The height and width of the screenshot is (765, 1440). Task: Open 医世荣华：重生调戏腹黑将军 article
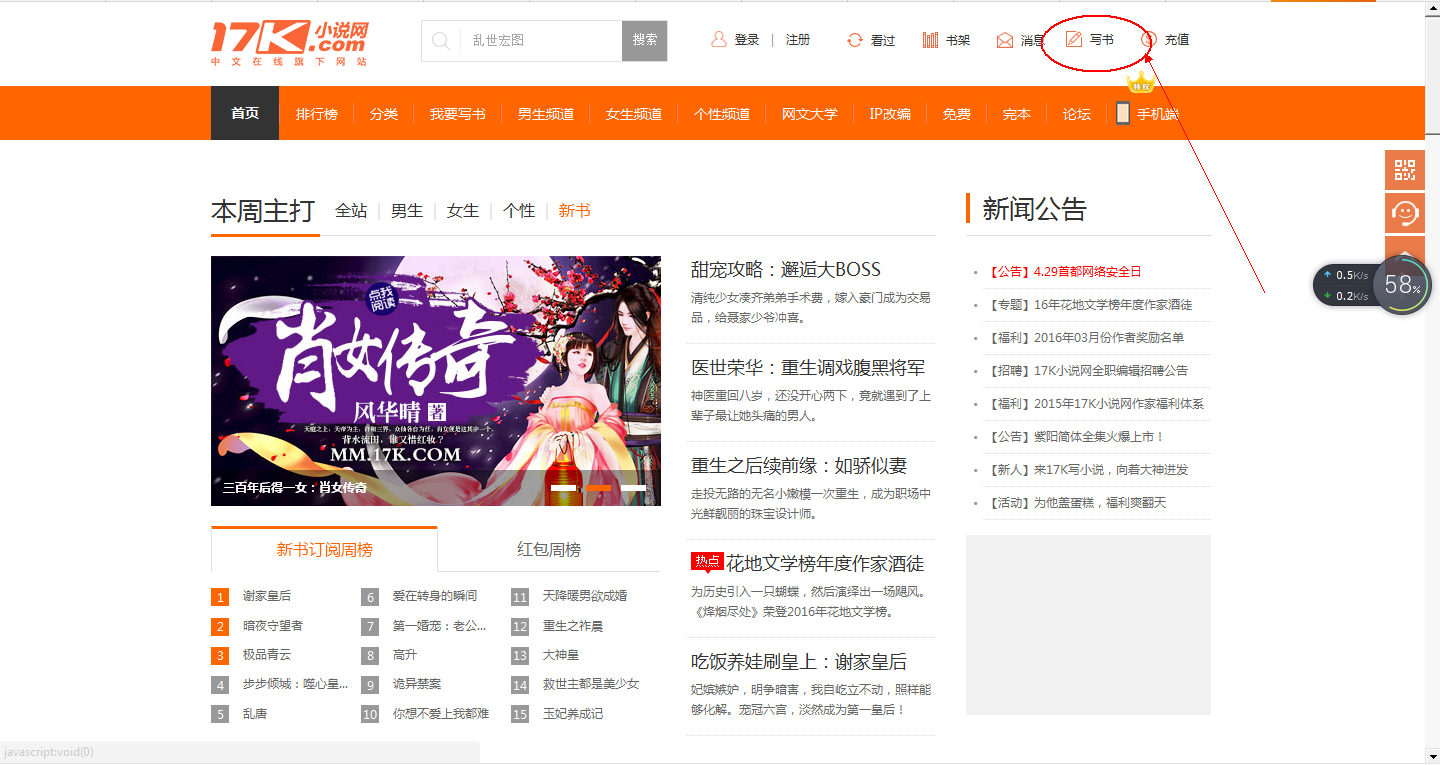[808, 368]
